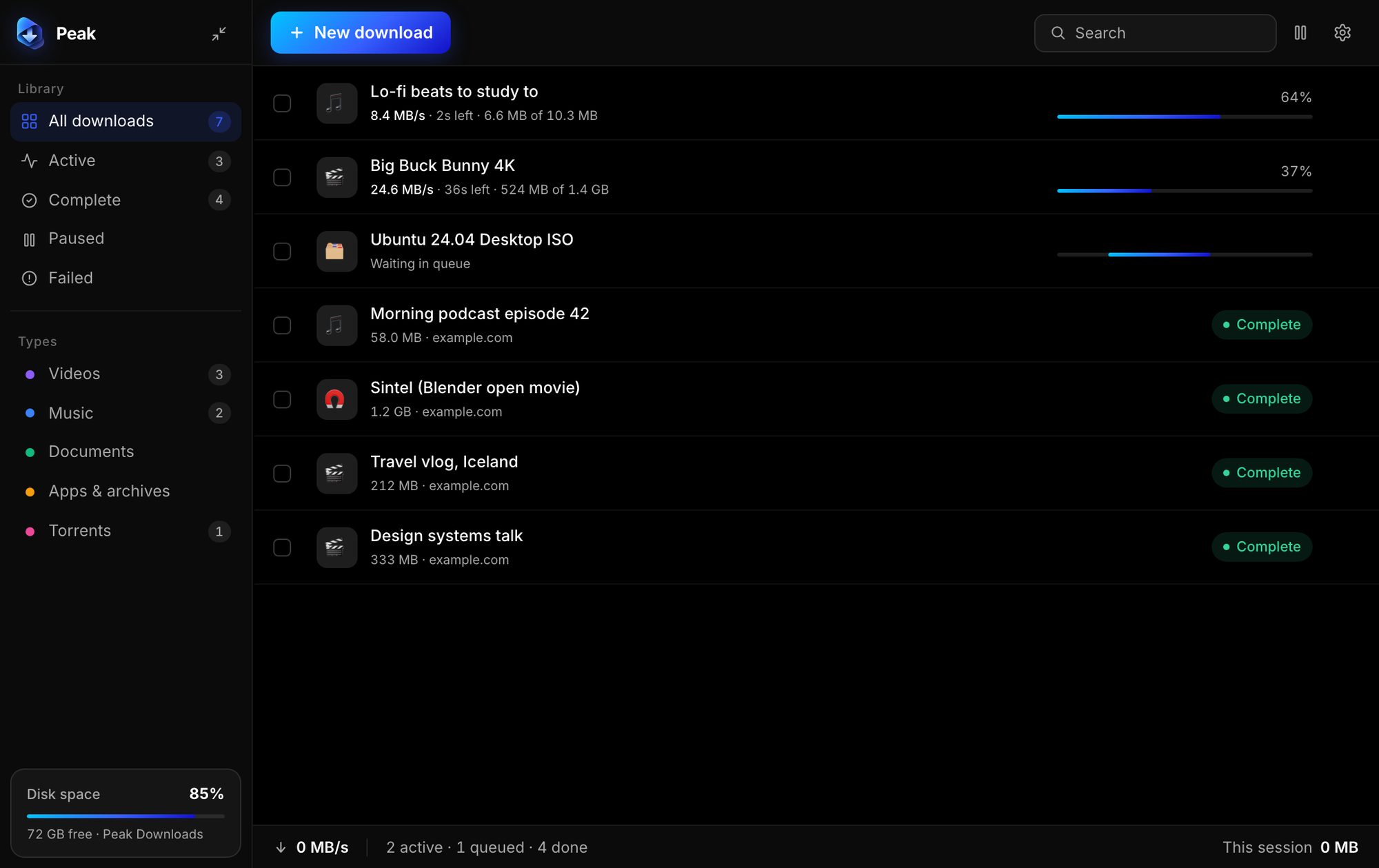Click the Disk space usage bar
This screenshot has width=1379, height=868.
(125, 816)
